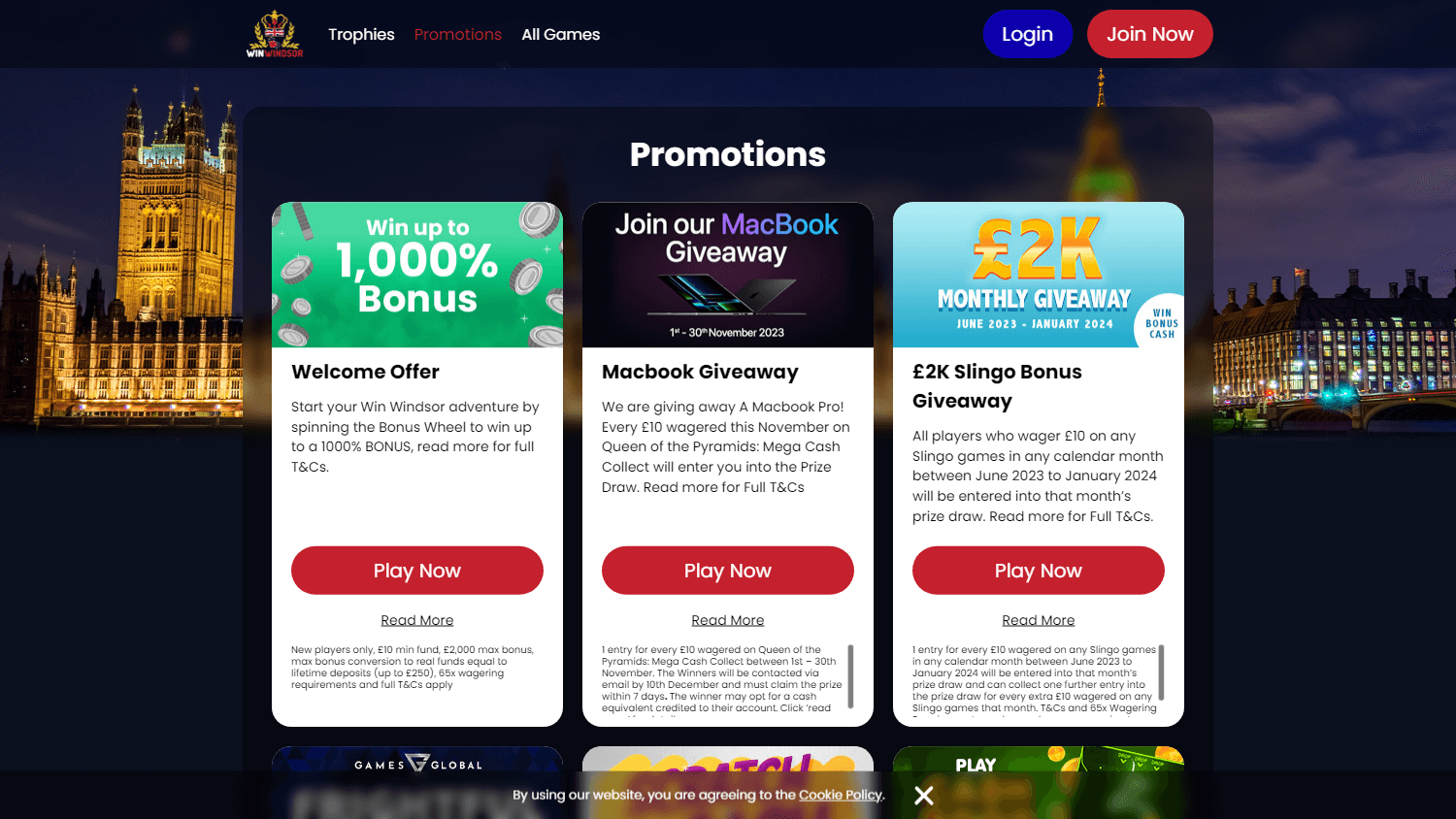Open Read More for the Welcome Offer
The height and width of the screenshot is (819, 1456).
click(x=417, y=620)
